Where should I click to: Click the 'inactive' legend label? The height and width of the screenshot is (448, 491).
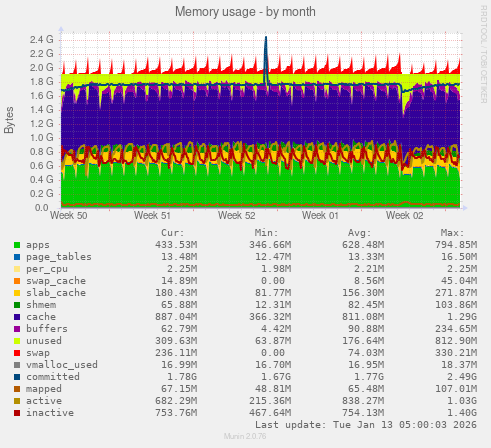click(50, 413)
